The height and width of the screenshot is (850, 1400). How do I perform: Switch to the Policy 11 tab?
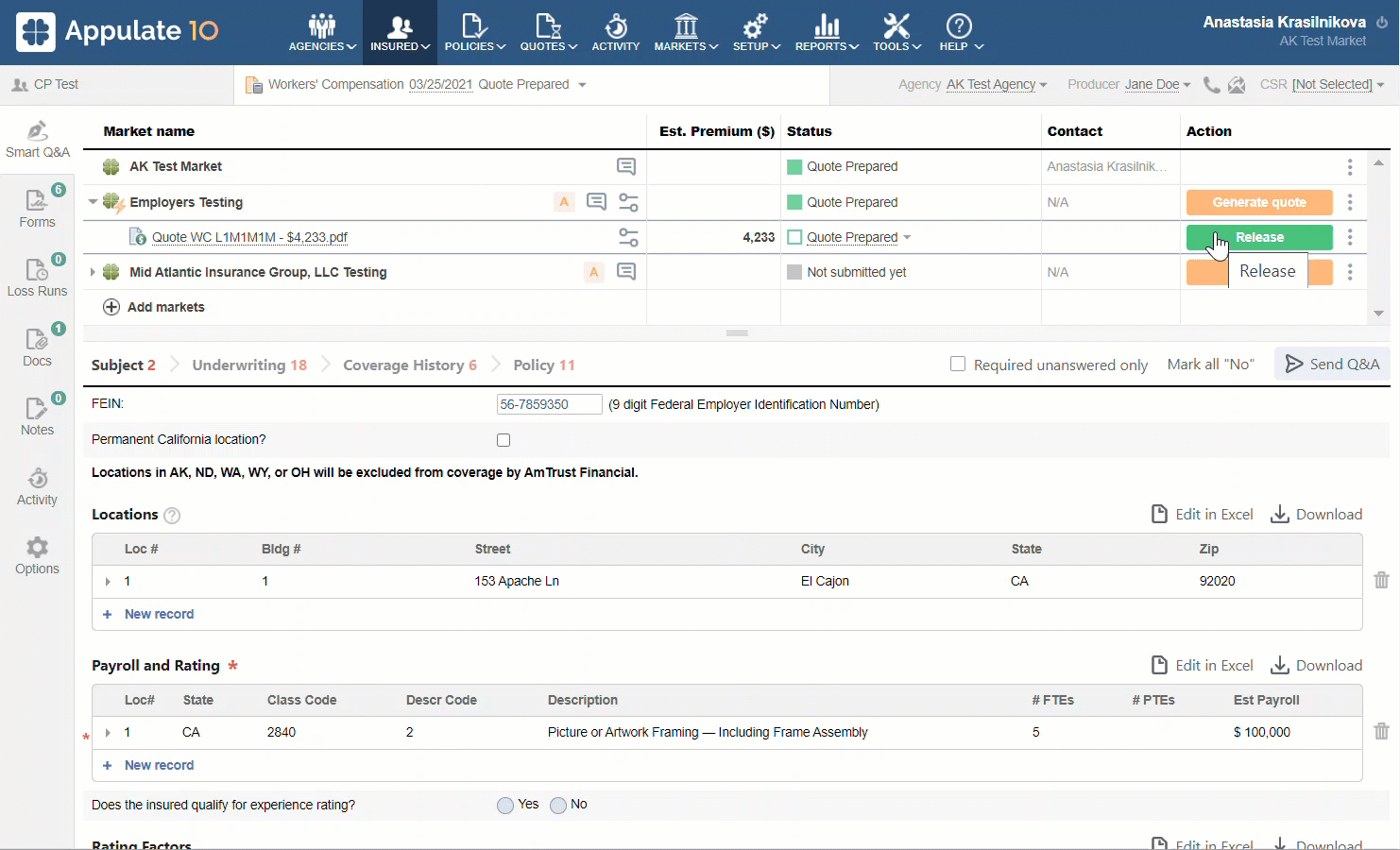pos(543,365)
